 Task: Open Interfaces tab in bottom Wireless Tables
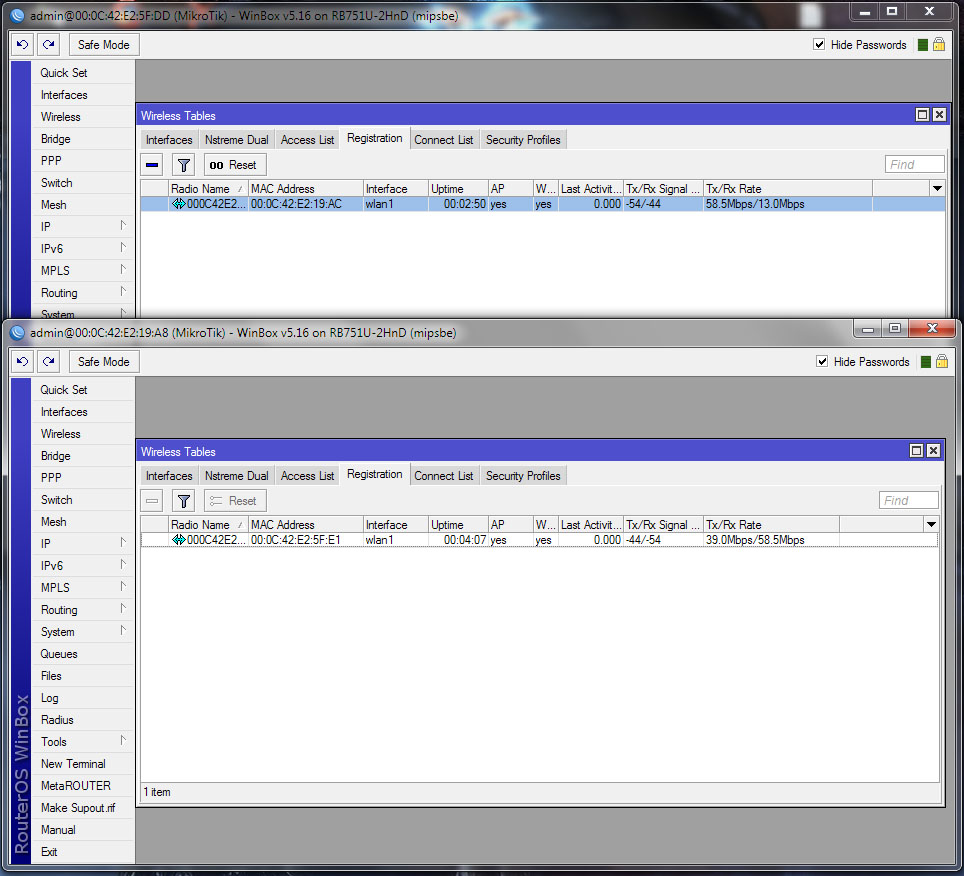click(x=169, y=476)
